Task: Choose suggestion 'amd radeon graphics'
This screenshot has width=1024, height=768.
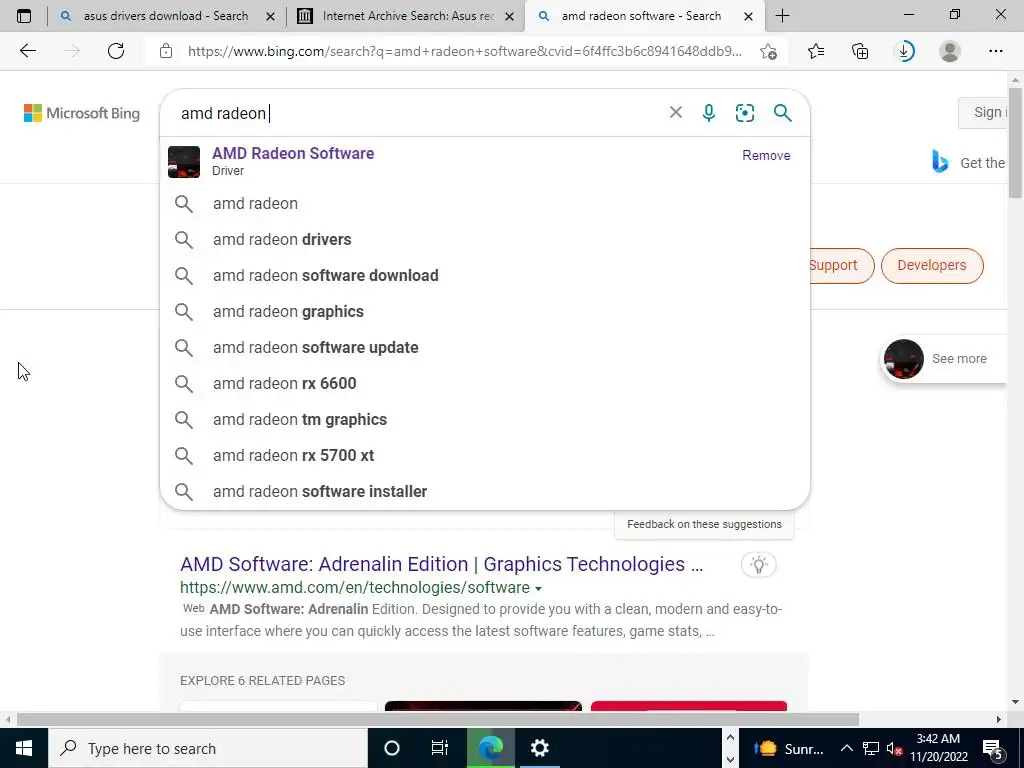Action: 485,312
